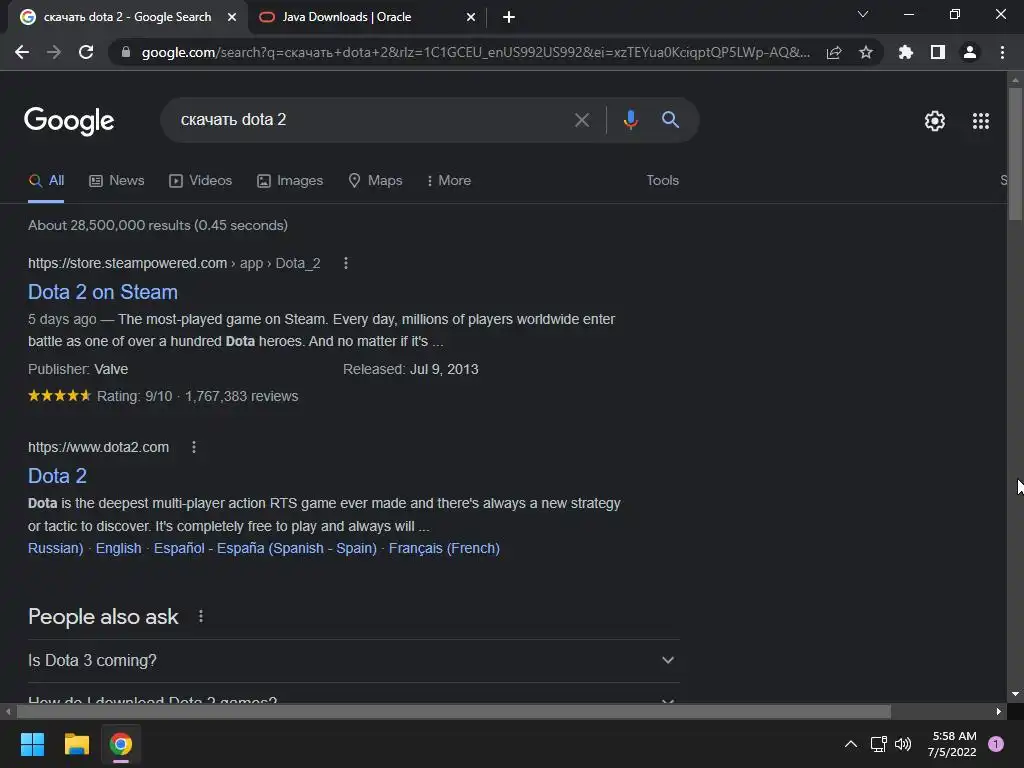Open the notification badge in tray
This screenshot has width=1024, height=768.
[x=996, y=744]
